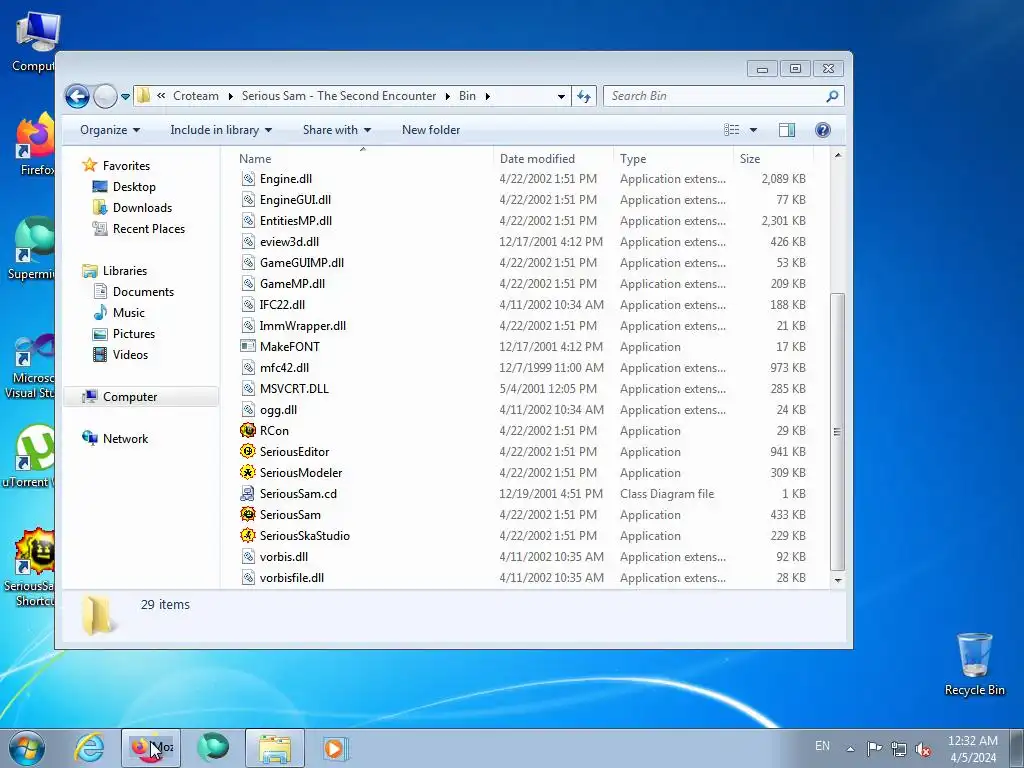The image size is (1024, 768).
Task: Click the New folder button
Action: [431, 130]
